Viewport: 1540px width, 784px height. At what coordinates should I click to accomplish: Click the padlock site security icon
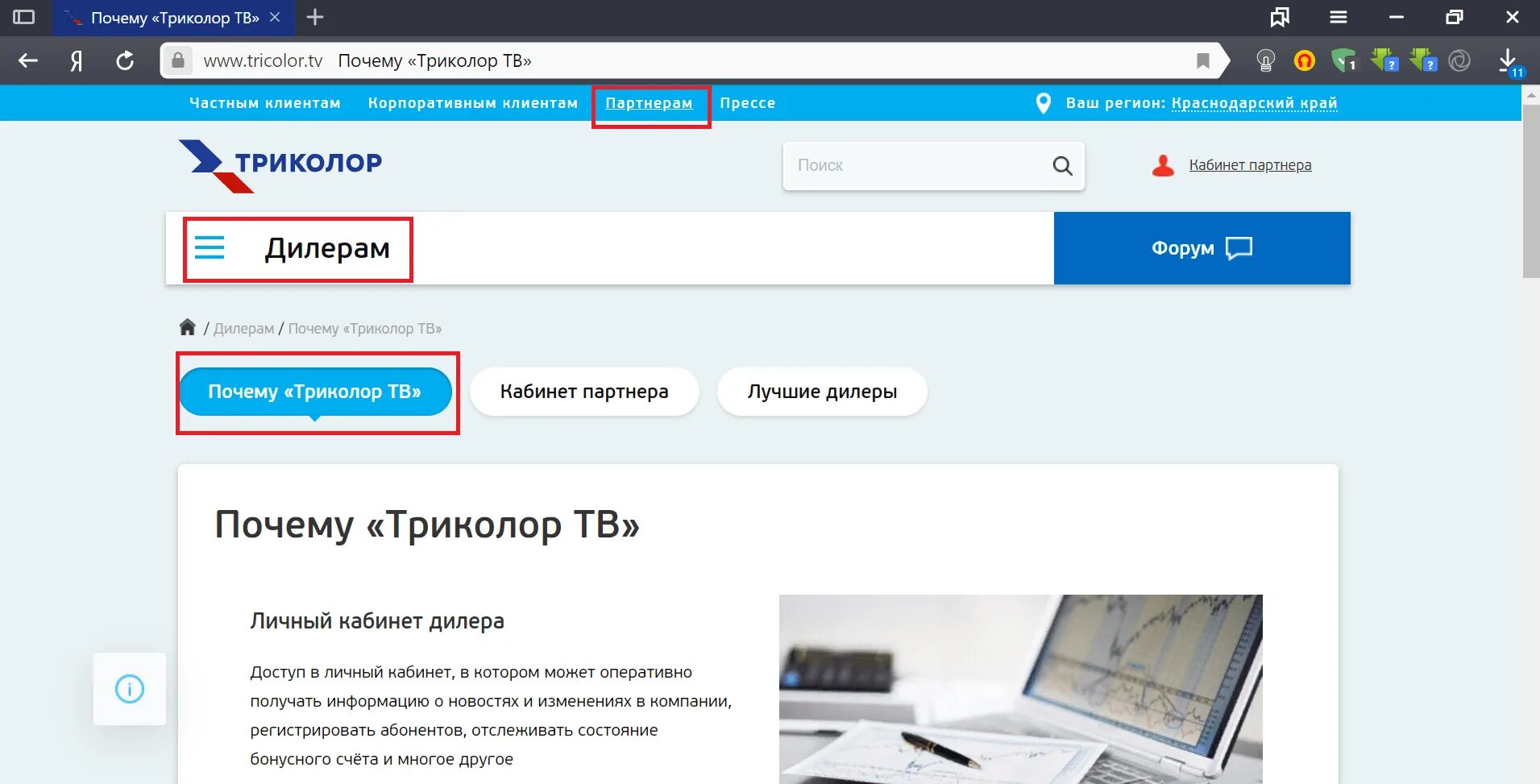click(x=178, y=60)
